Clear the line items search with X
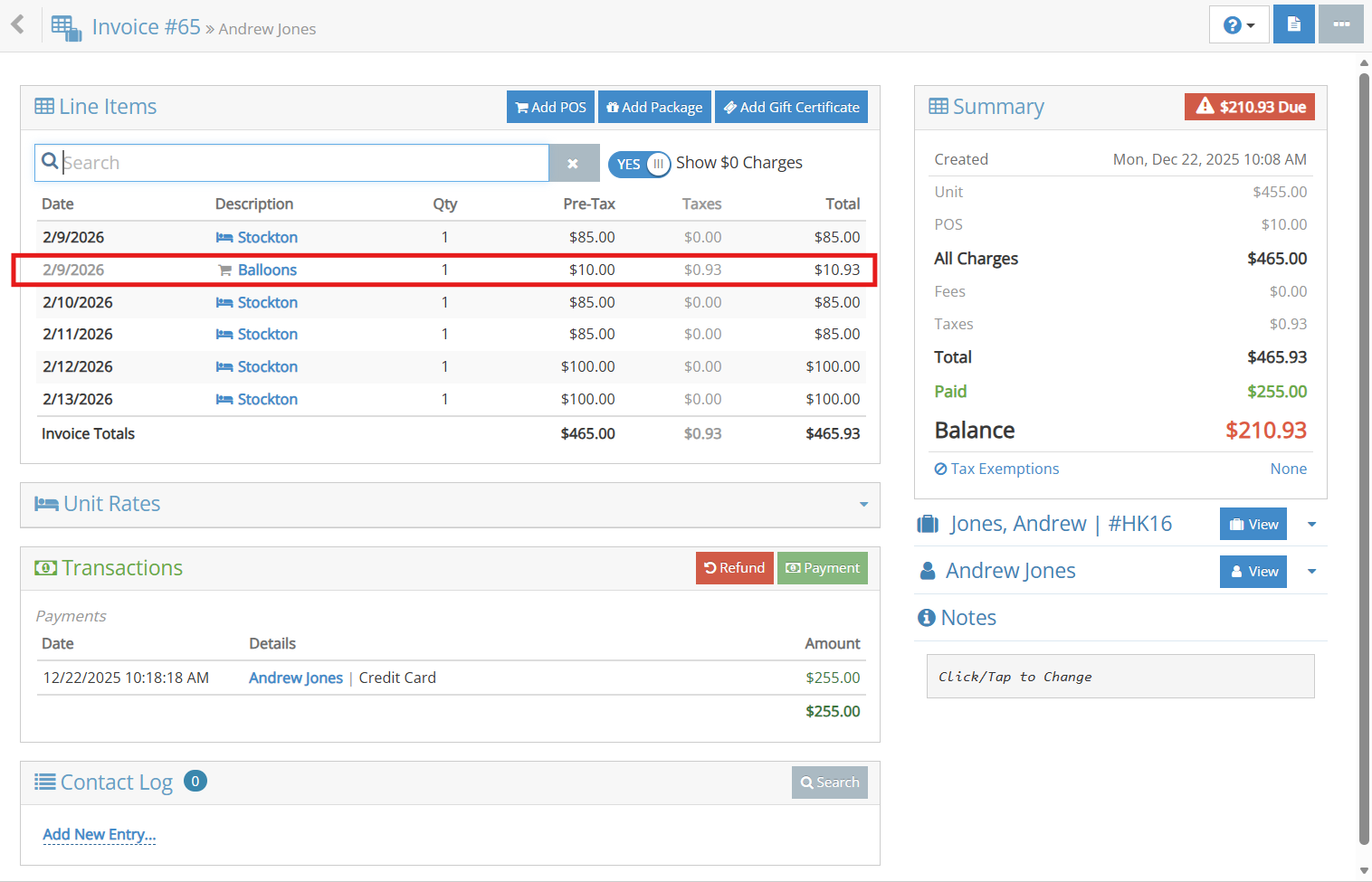 tap(573, 164)
